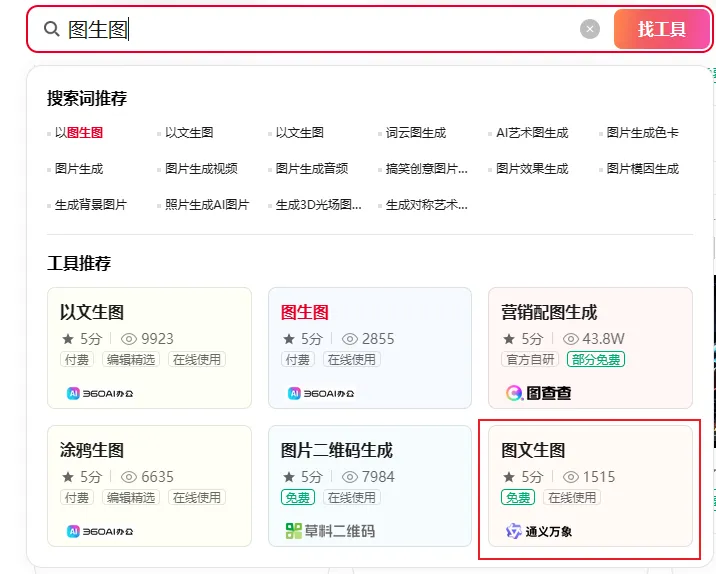Select suggested keyword 图片生成色卡
The width and height of the screenshot is (716, 574).
click(x=642, y=133)
